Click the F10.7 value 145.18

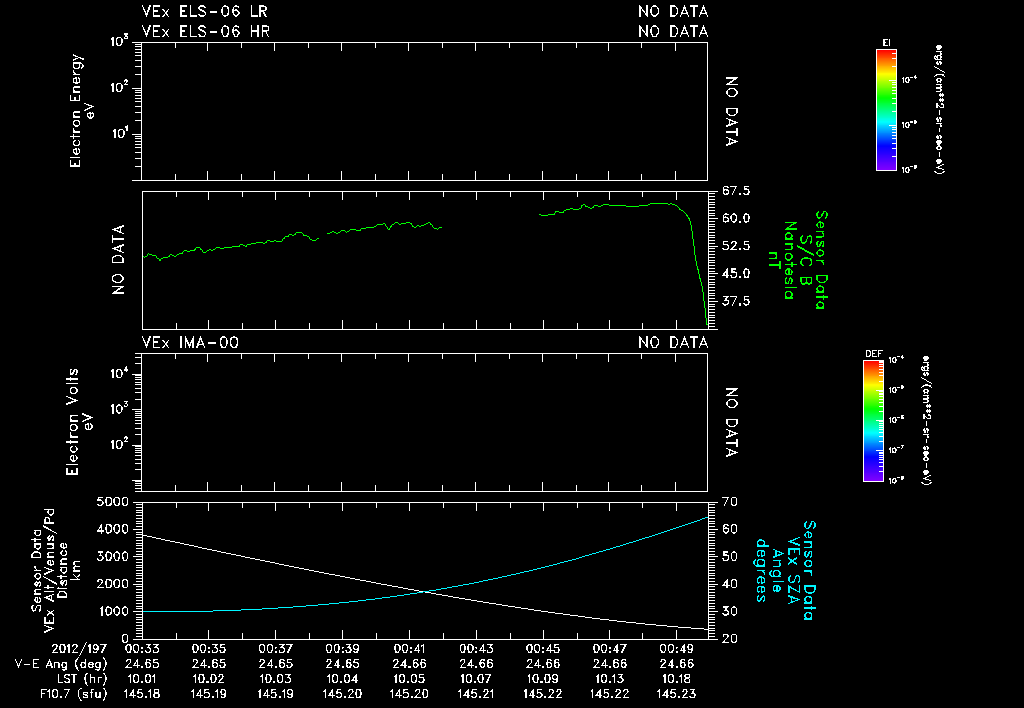pyautogui.click(x=142, y=694)
